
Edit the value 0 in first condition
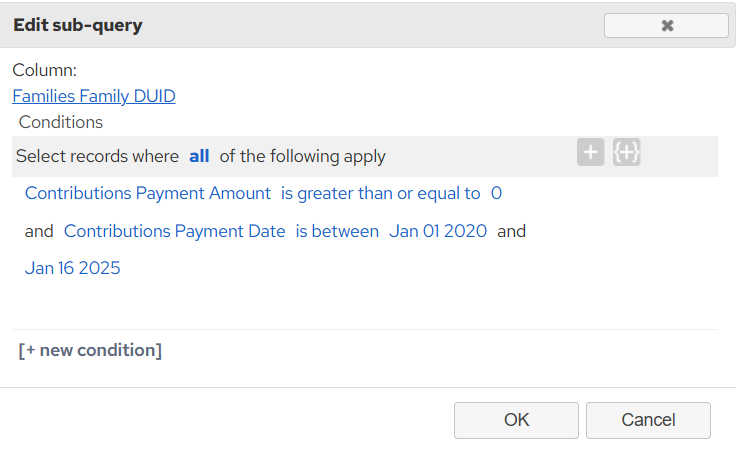pyautogui.click(x=496, y=193)
